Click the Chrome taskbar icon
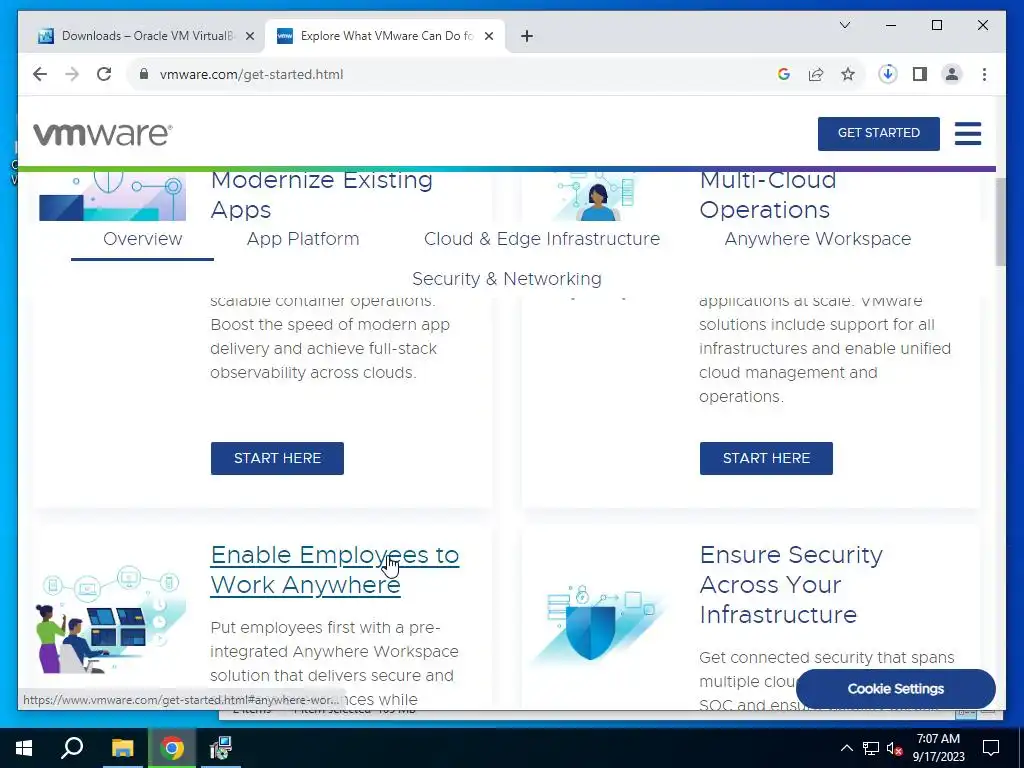Image resolution: width=1024 pixels, height=768 pixels. [x=172, y=748]
